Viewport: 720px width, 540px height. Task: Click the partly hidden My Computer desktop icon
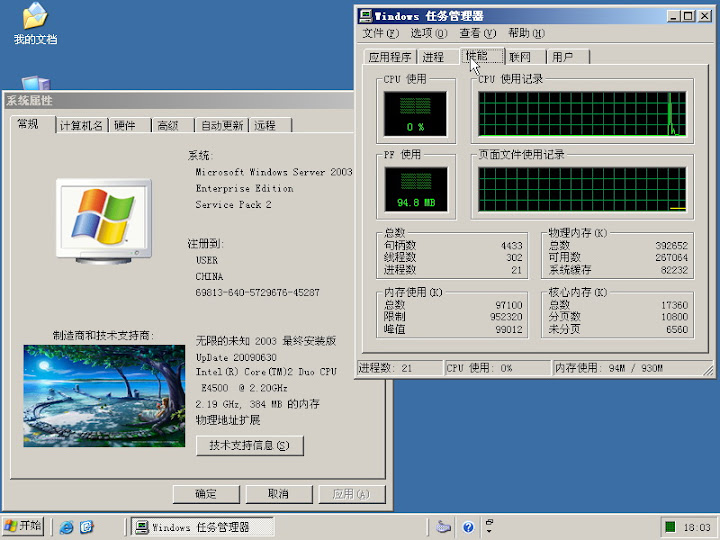[35, 83]
